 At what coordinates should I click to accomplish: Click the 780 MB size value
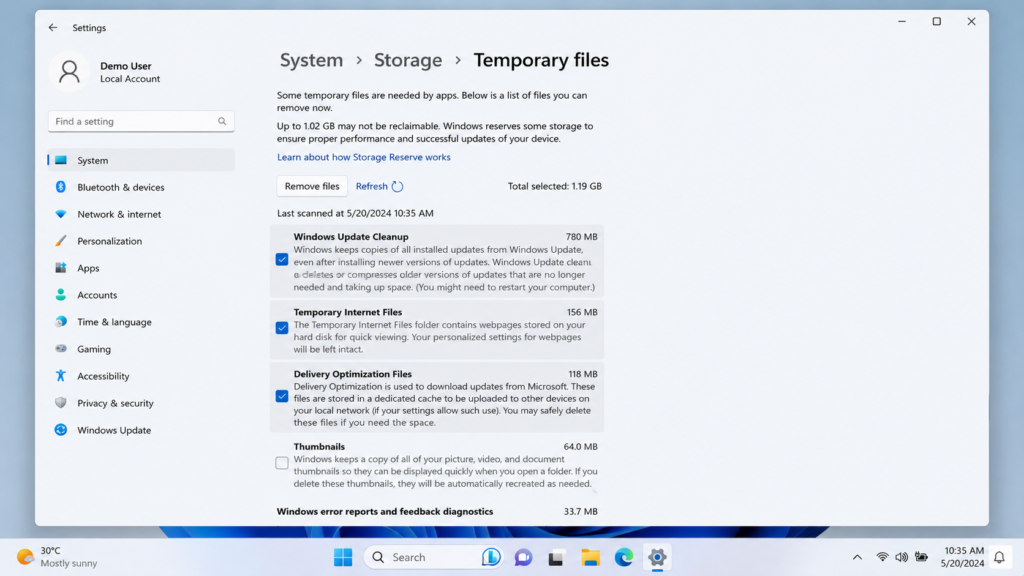[581, 236]
